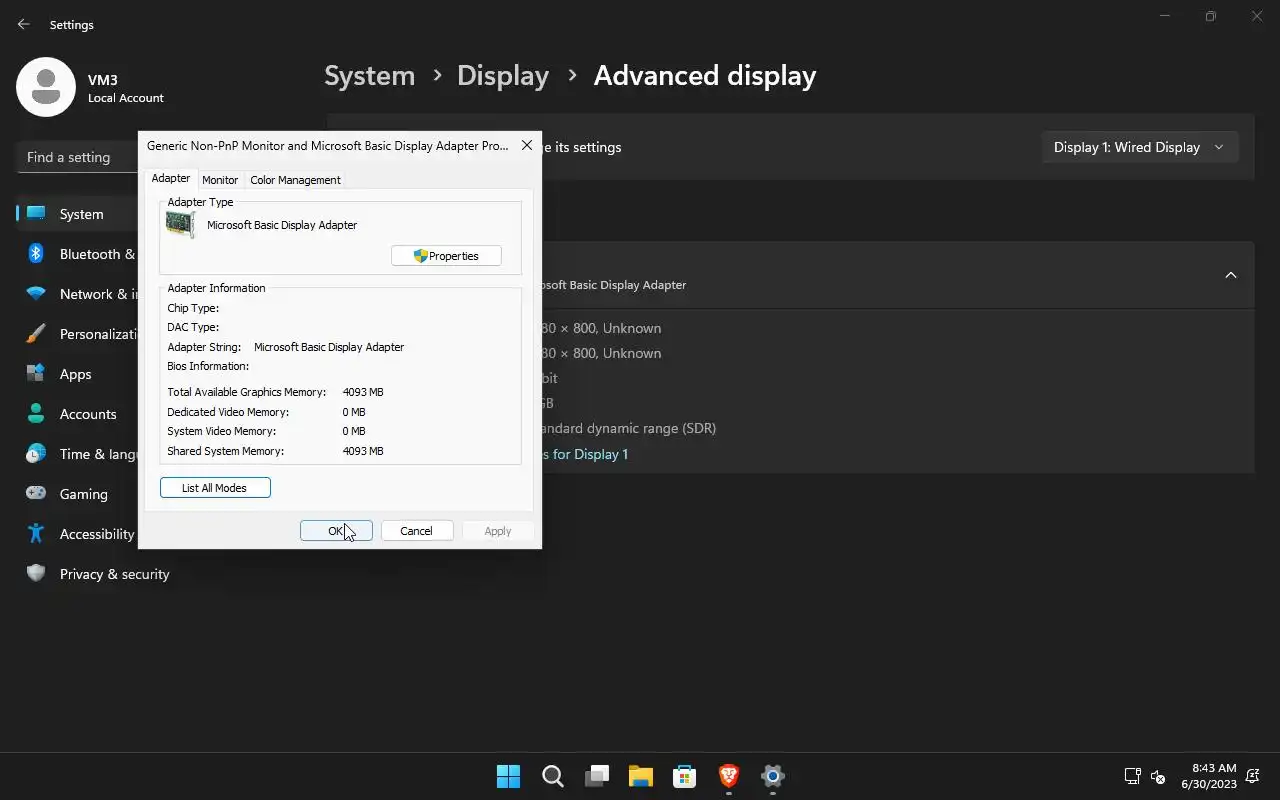The width and height of the screenshot is (1280, 800).
Task: Confirm dialog with OK button
Action: 336,531
